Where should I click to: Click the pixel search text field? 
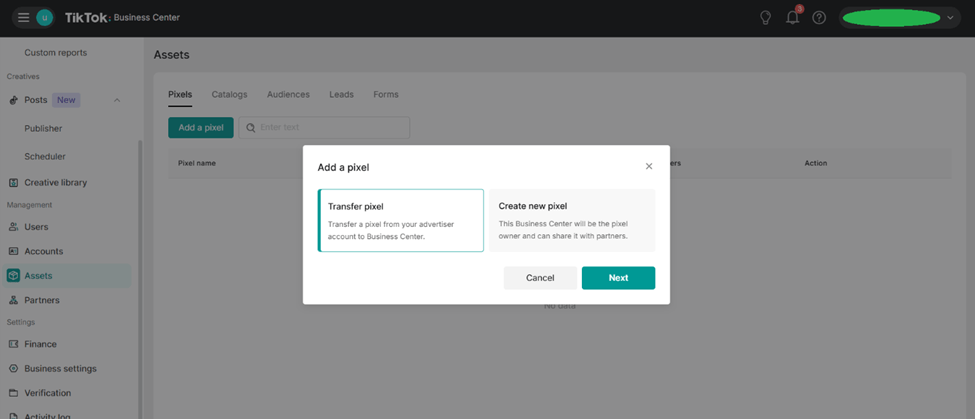[x=330, y=128]
